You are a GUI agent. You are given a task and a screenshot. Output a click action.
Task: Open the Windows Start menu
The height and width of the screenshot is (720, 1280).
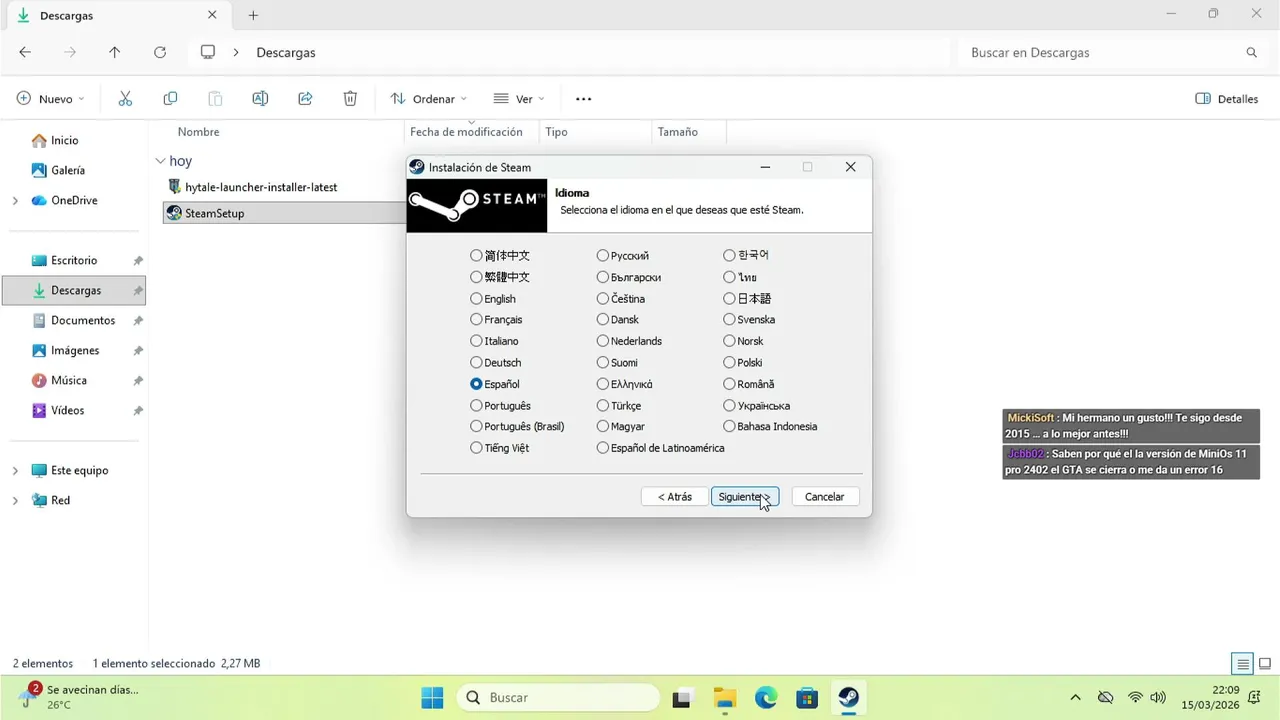432,697
